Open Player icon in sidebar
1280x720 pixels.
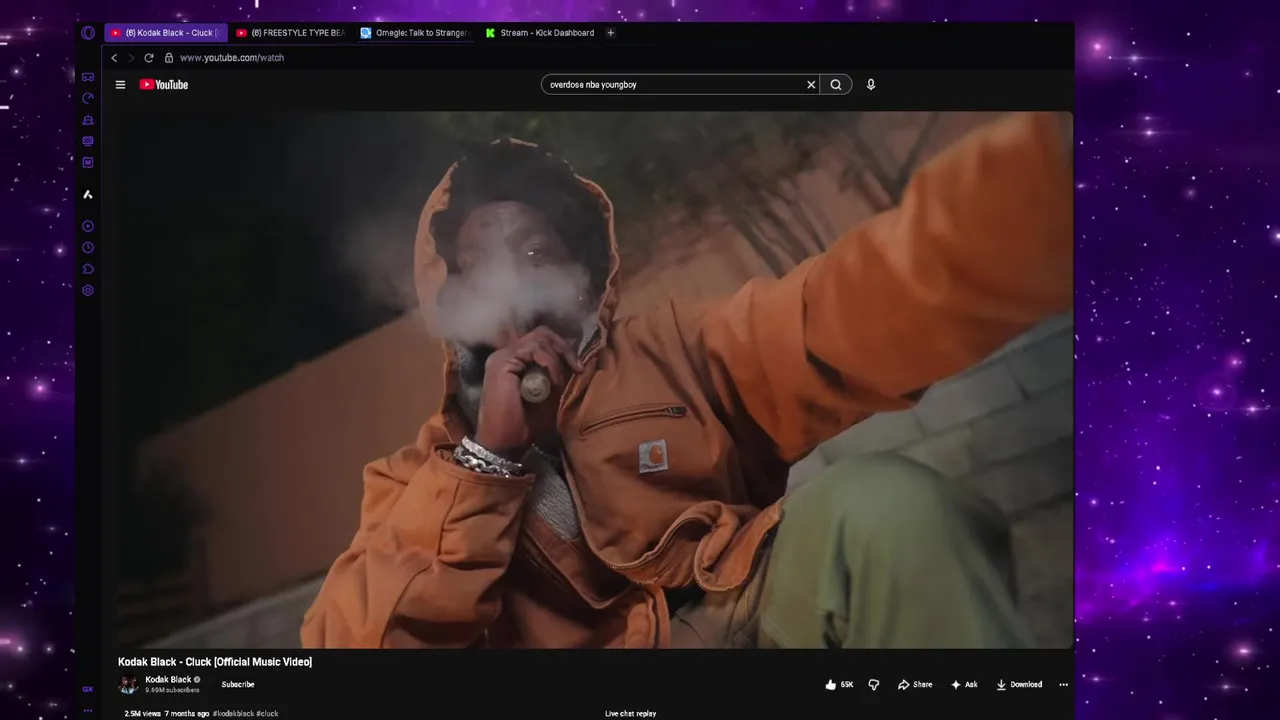(88, 226)
